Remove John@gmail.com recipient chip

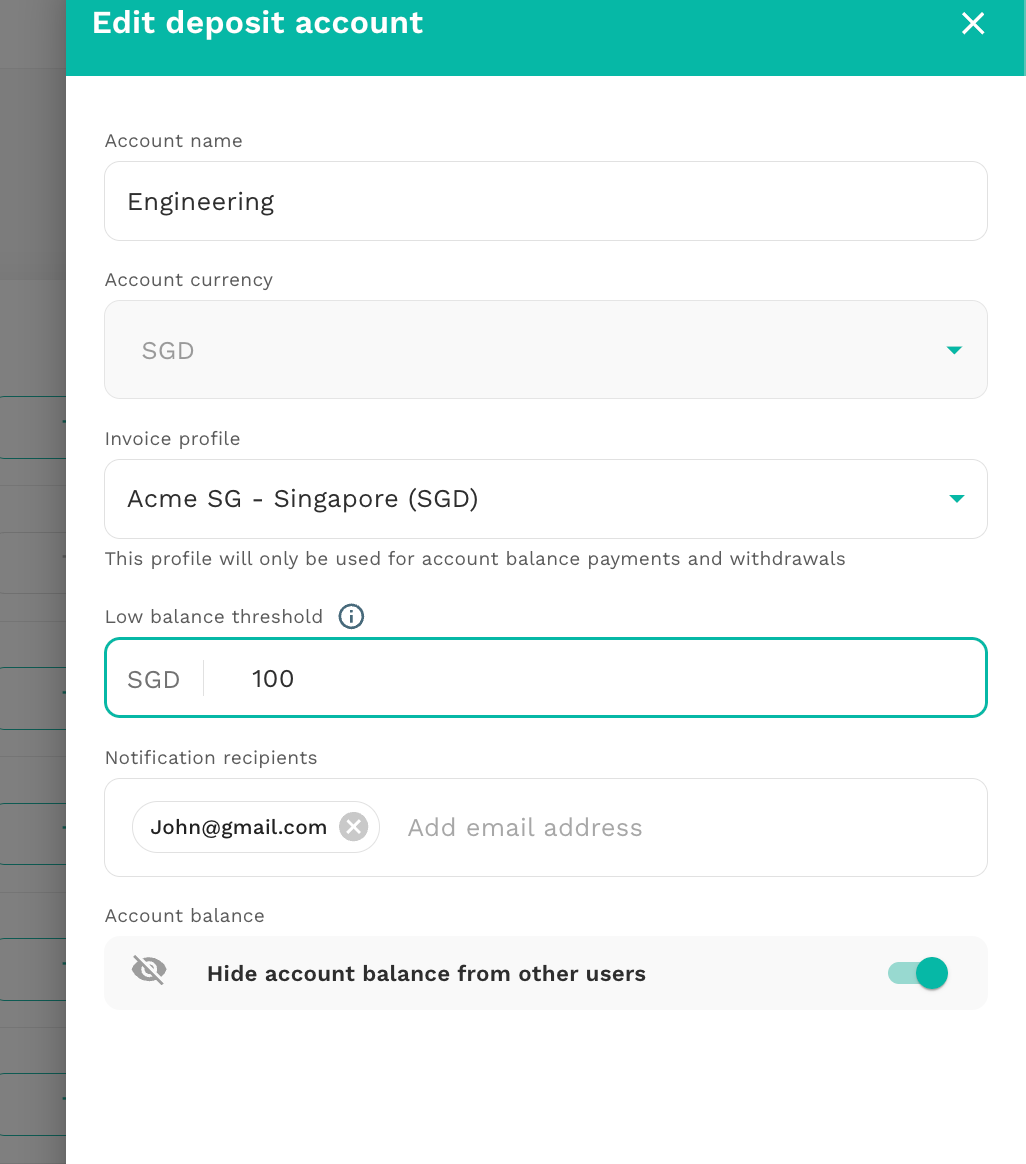tap(353, 826)
